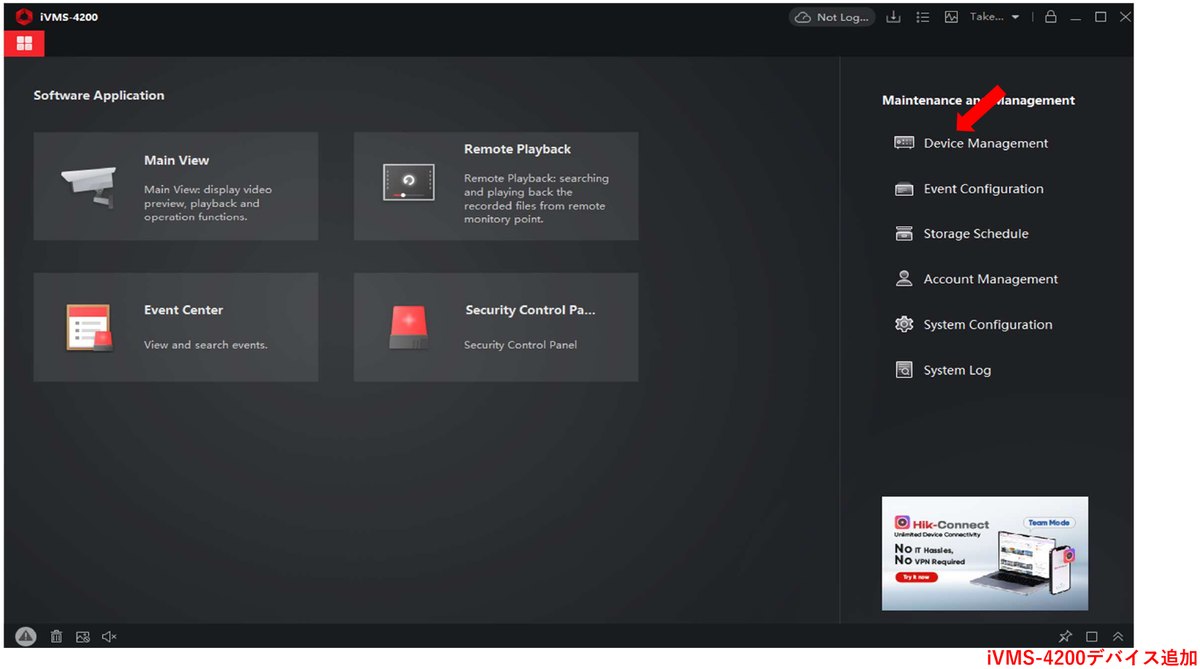
Task: Click the Event Center calendar icon
Action: (90, 327)
